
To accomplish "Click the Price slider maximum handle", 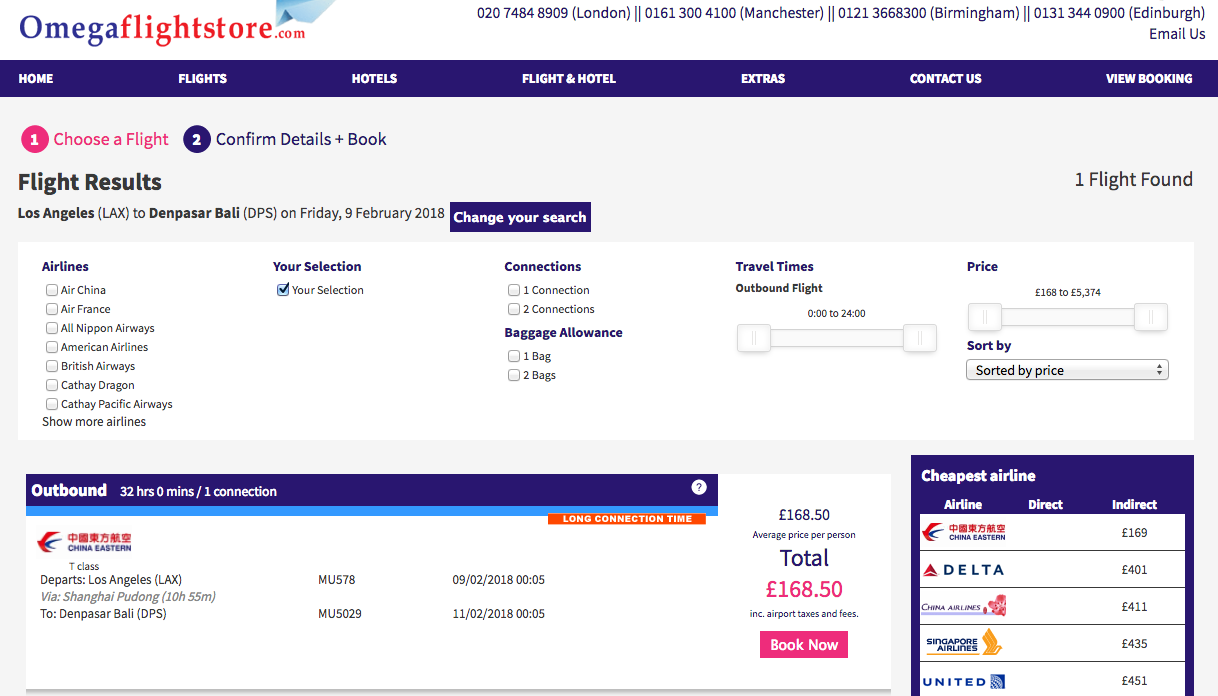I will pyautogui.click(x=1151, y=317).
